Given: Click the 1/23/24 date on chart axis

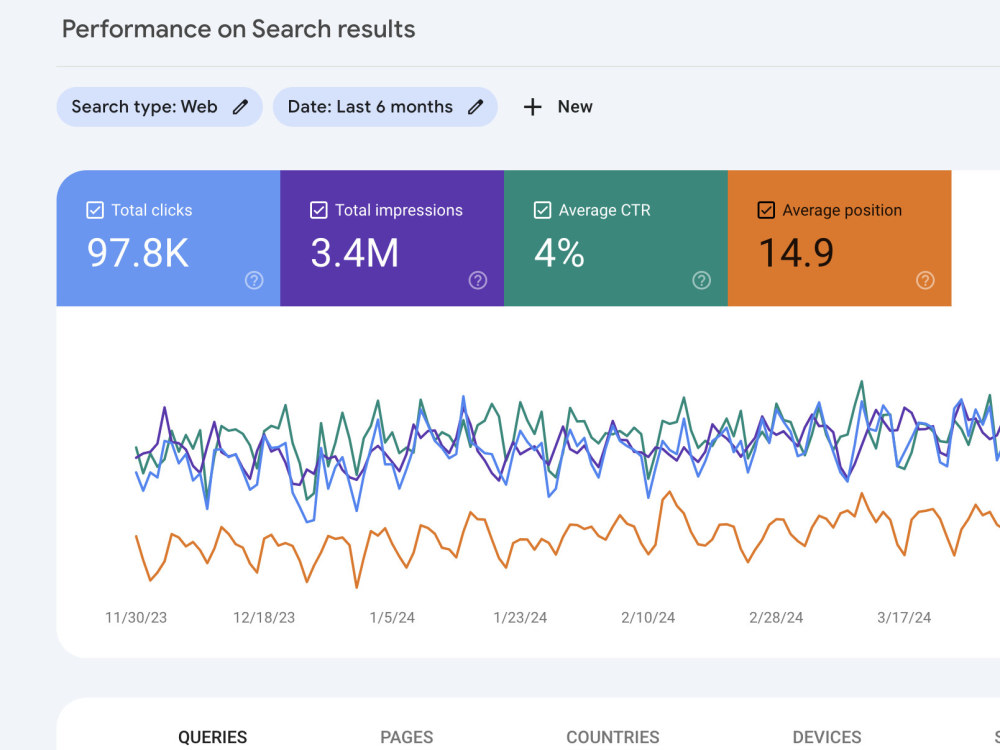Looking at the screenshot, I should click(x=520, y=617).
